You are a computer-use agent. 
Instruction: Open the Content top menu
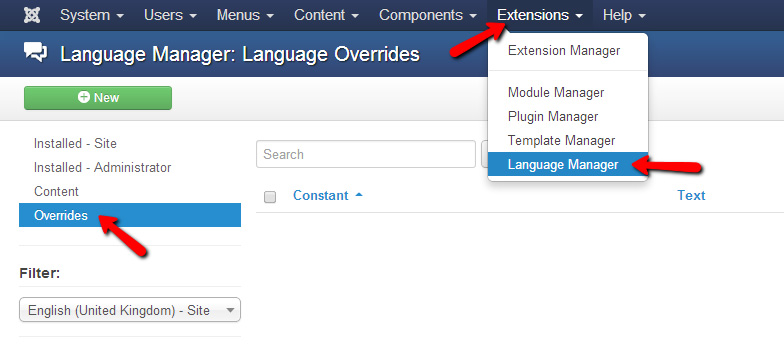coord(326,15)
